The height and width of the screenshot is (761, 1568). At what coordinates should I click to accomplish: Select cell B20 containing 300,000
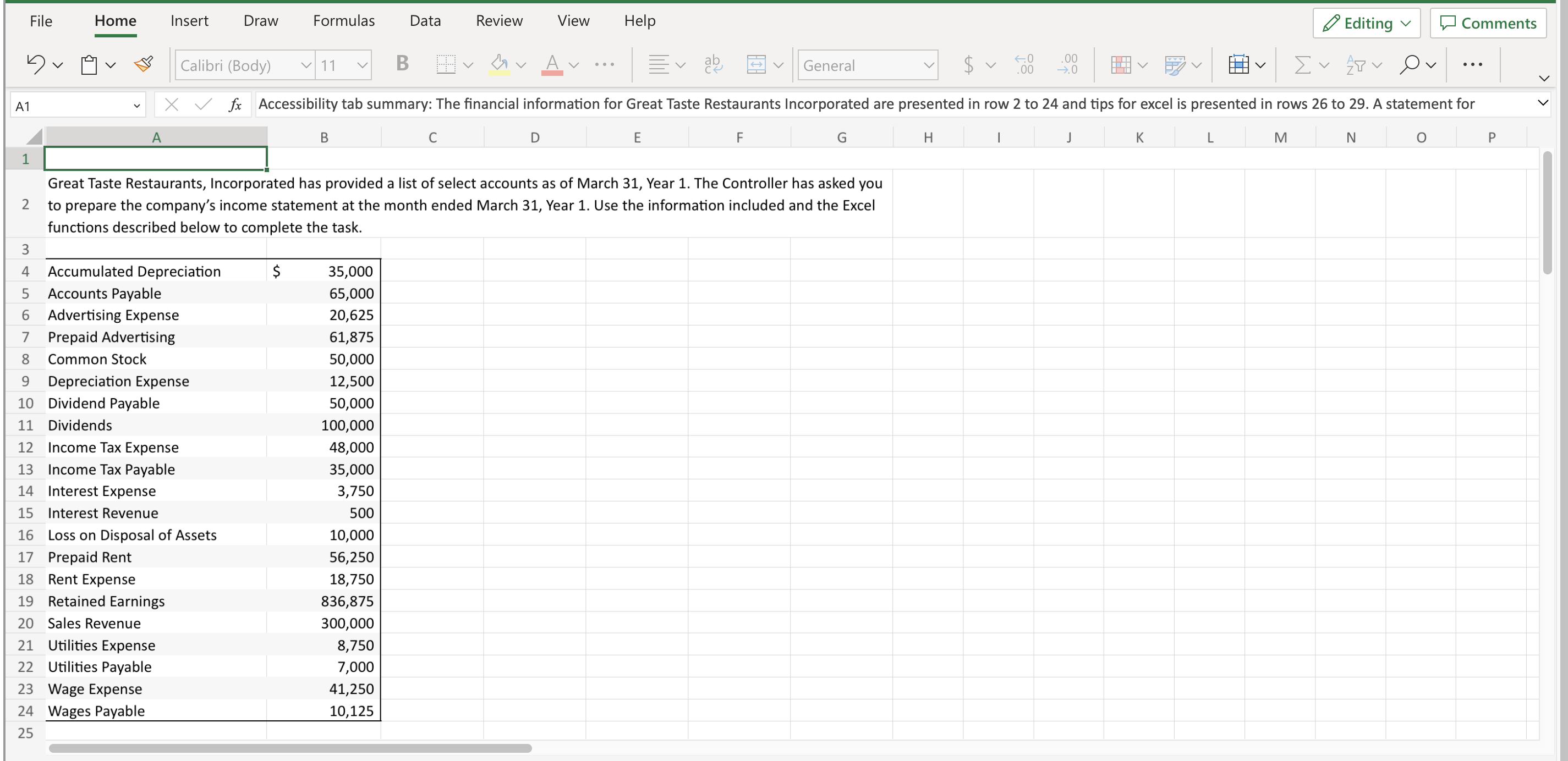pos(323,623)
